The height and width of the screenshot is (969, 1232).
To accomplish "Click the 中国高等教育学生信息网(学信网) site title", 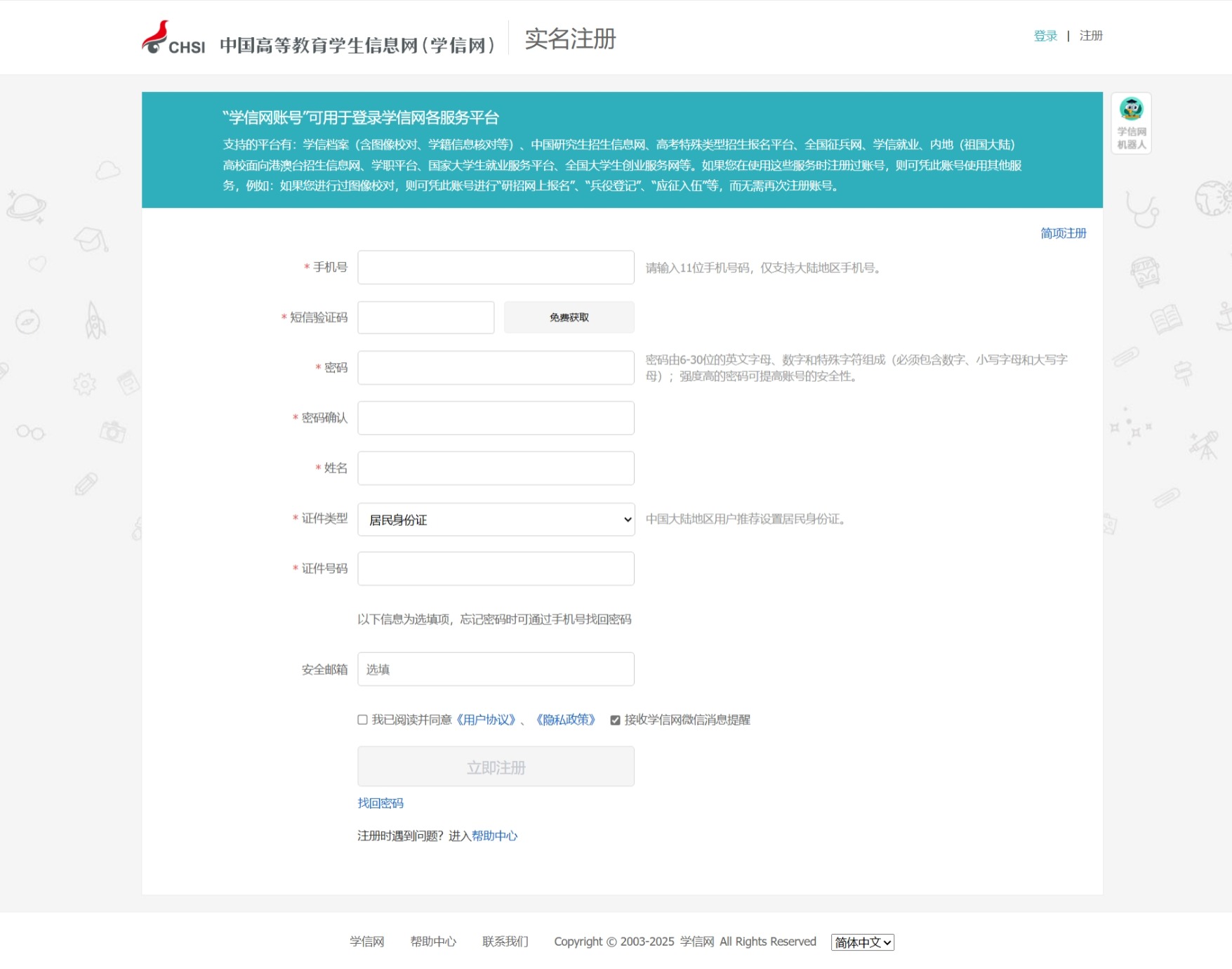I will (357, 46).
